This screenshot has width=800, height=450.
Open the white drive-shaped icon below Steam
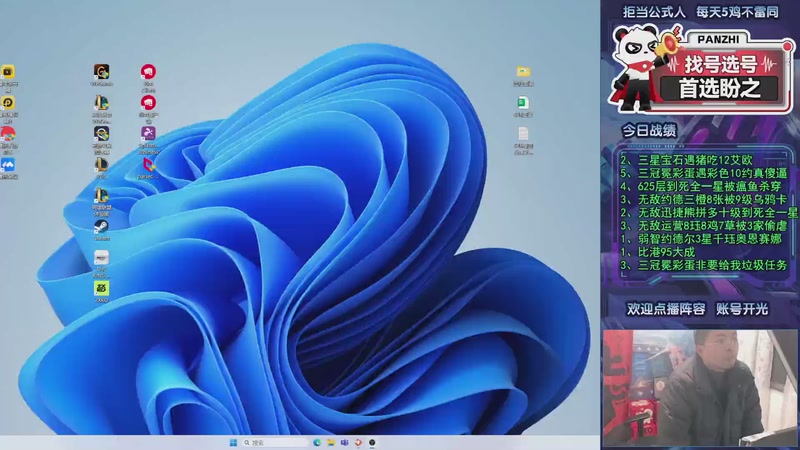[x=101, y=257]
